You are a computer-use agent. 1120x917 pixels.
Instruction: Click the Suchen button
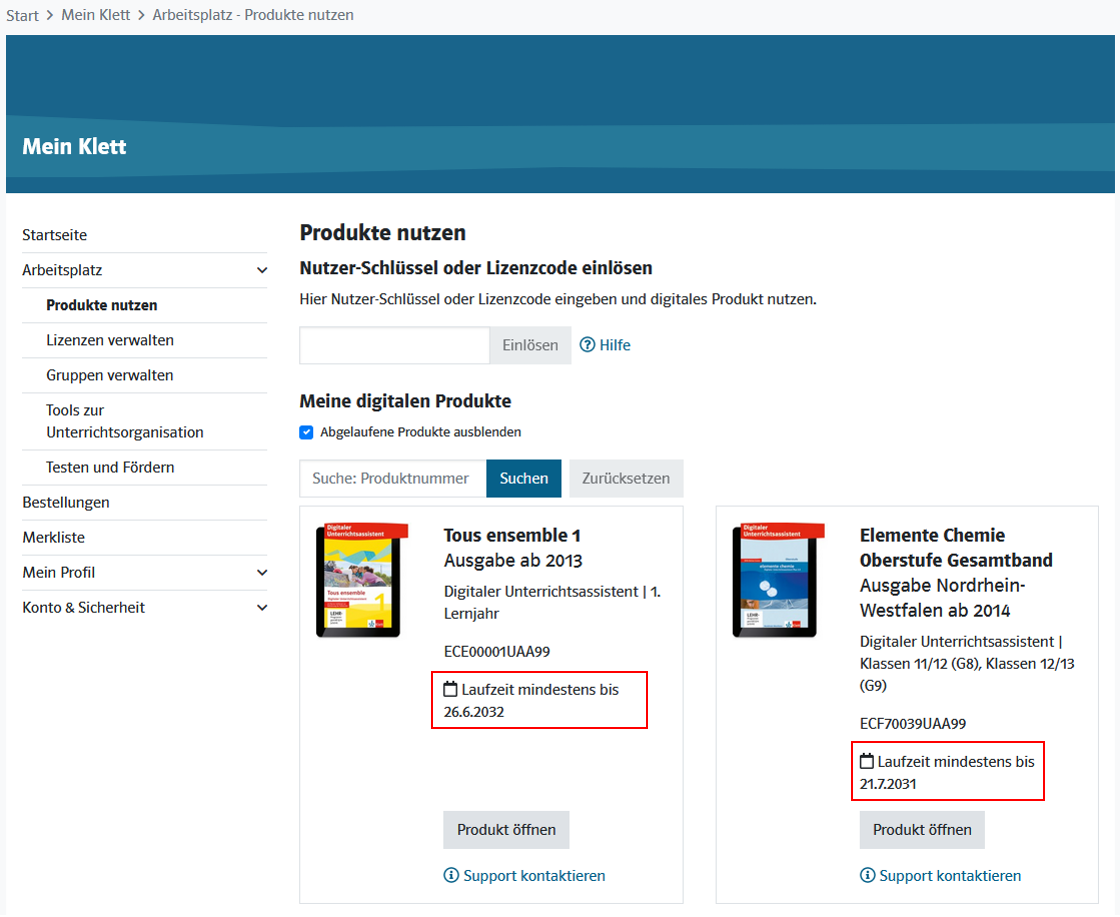[x=524, y=478]
